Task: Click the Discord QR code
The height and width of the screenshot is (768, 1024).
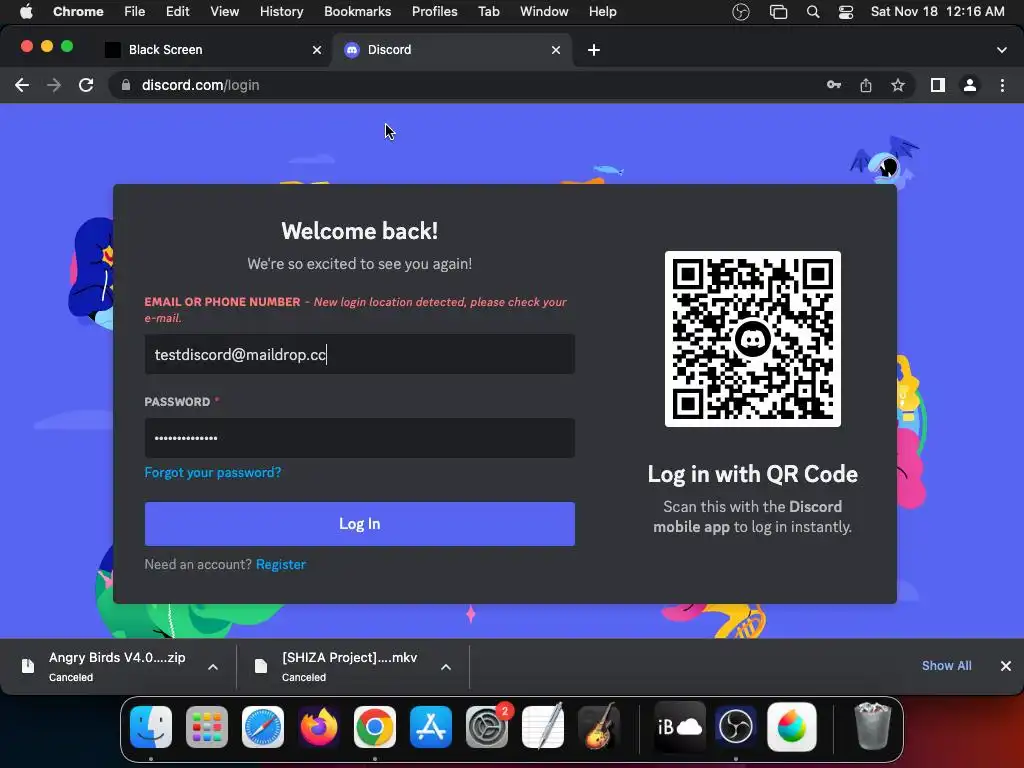Action: point(752,339)
